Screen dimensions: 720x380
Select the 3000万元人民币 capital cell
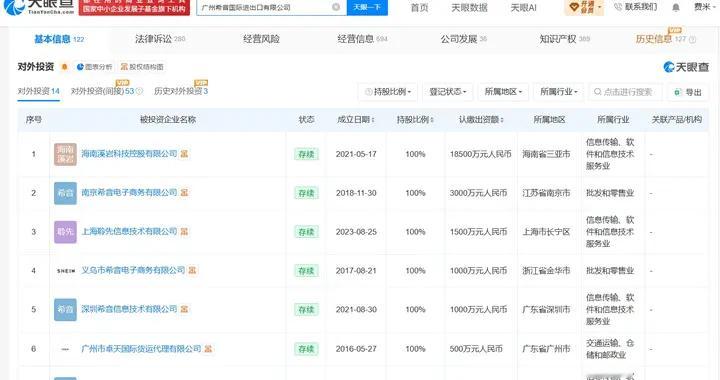(478, 193)
